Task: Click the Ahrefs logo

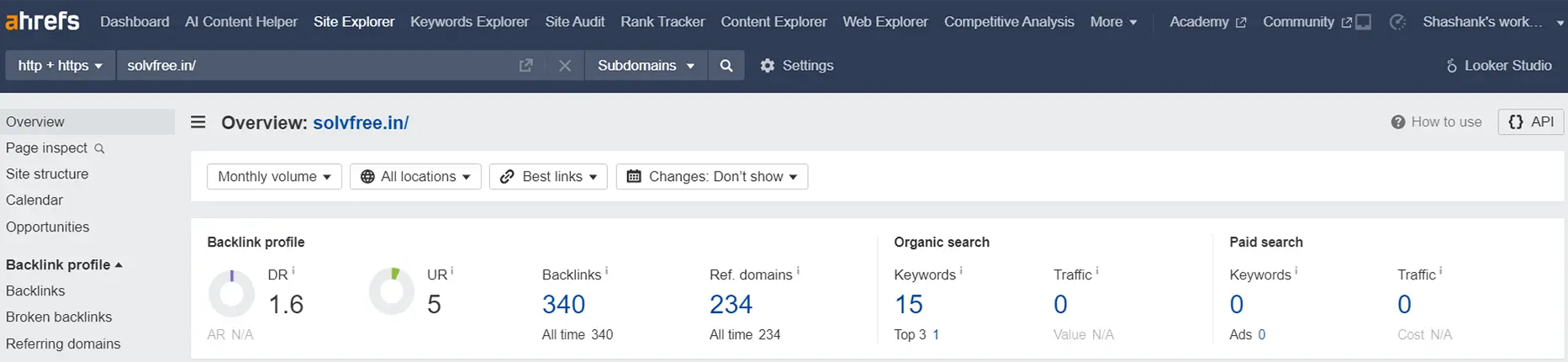Action: tap(42, 20)
